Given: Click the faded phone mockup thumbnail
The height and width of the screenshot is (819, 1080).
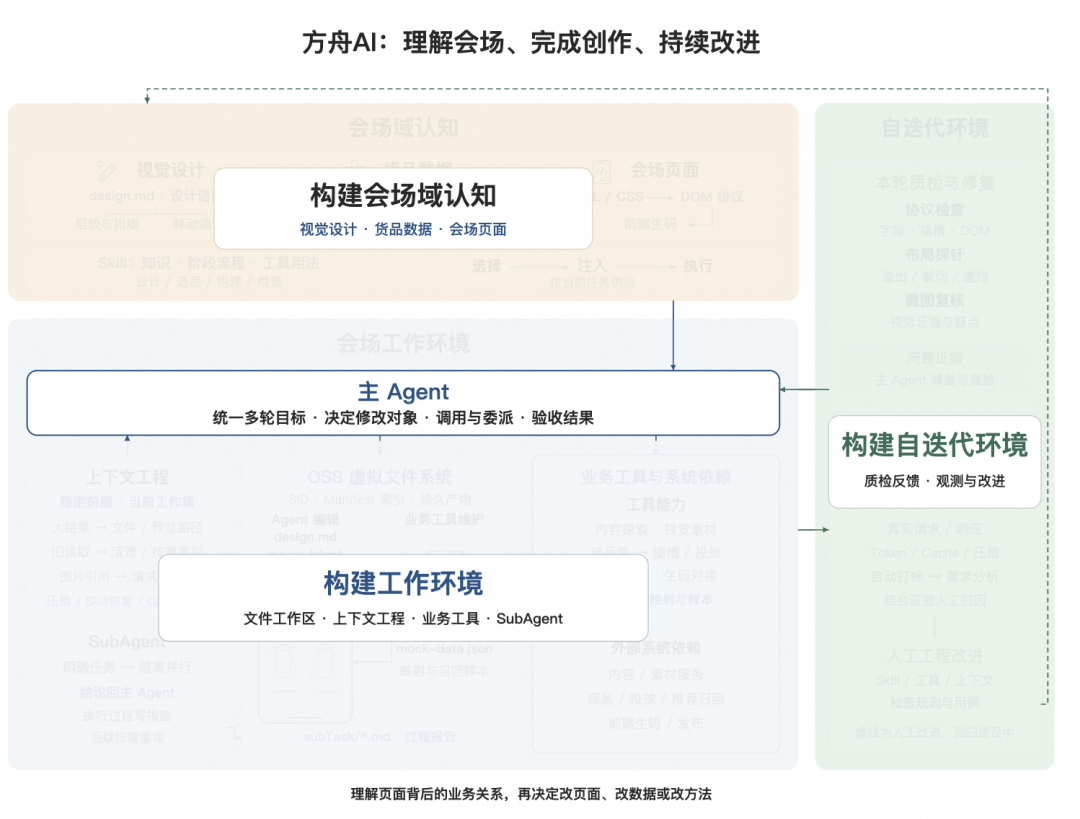Looking at the screenshot, I should click(306, 681).
